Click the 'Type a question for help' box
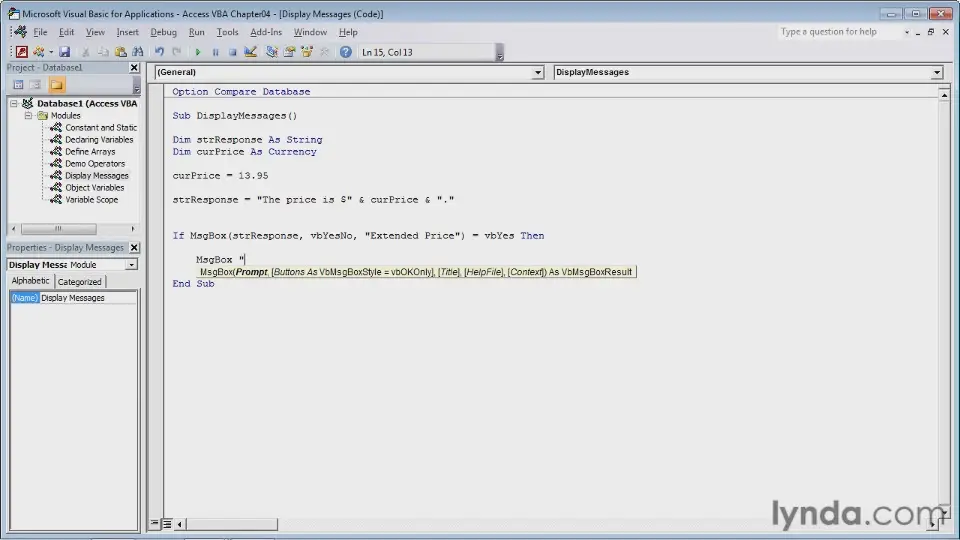 point(839,32)
